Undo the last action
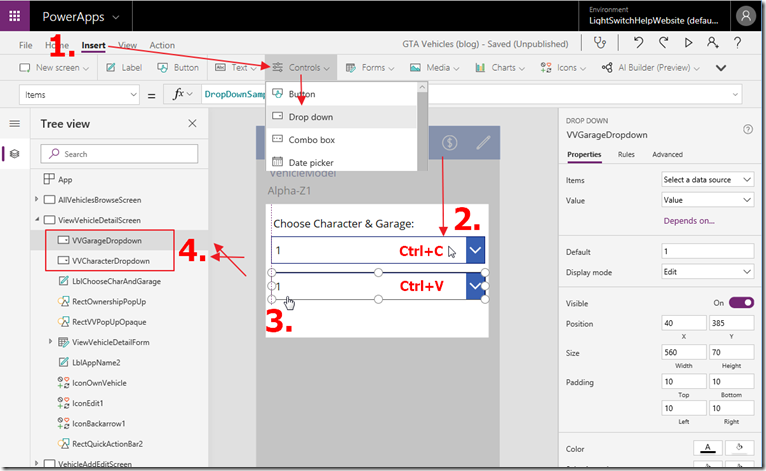This screenshot has width=766, height=471. (x=638, y=43)
